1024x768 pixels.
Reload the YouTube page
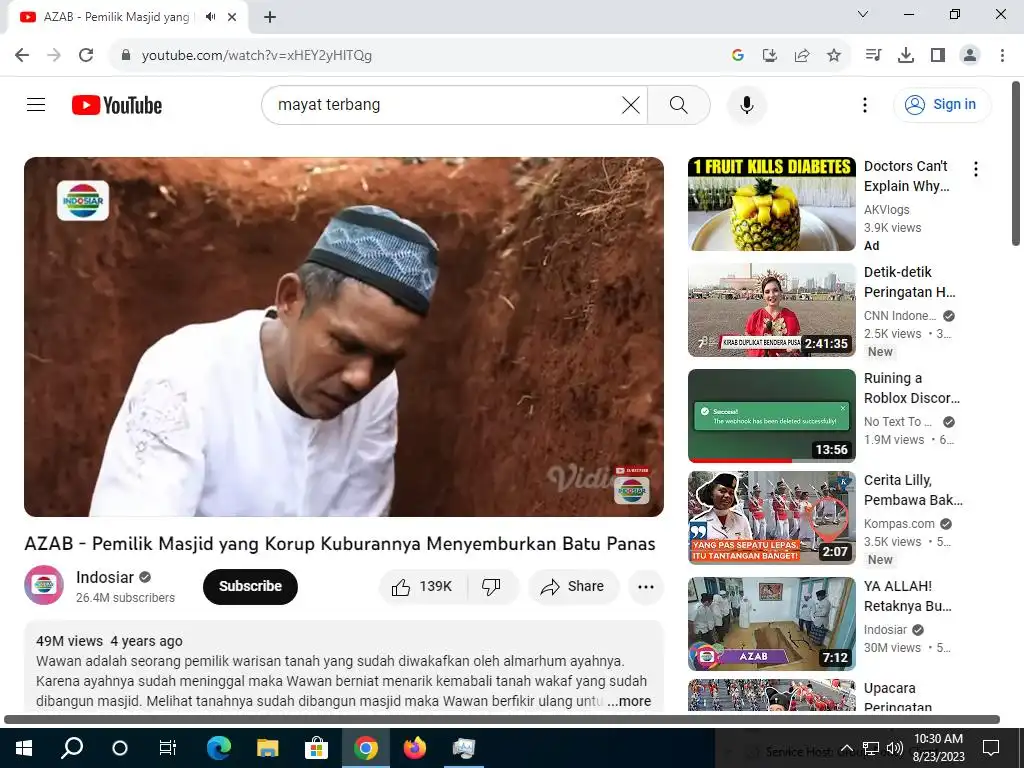86,55
